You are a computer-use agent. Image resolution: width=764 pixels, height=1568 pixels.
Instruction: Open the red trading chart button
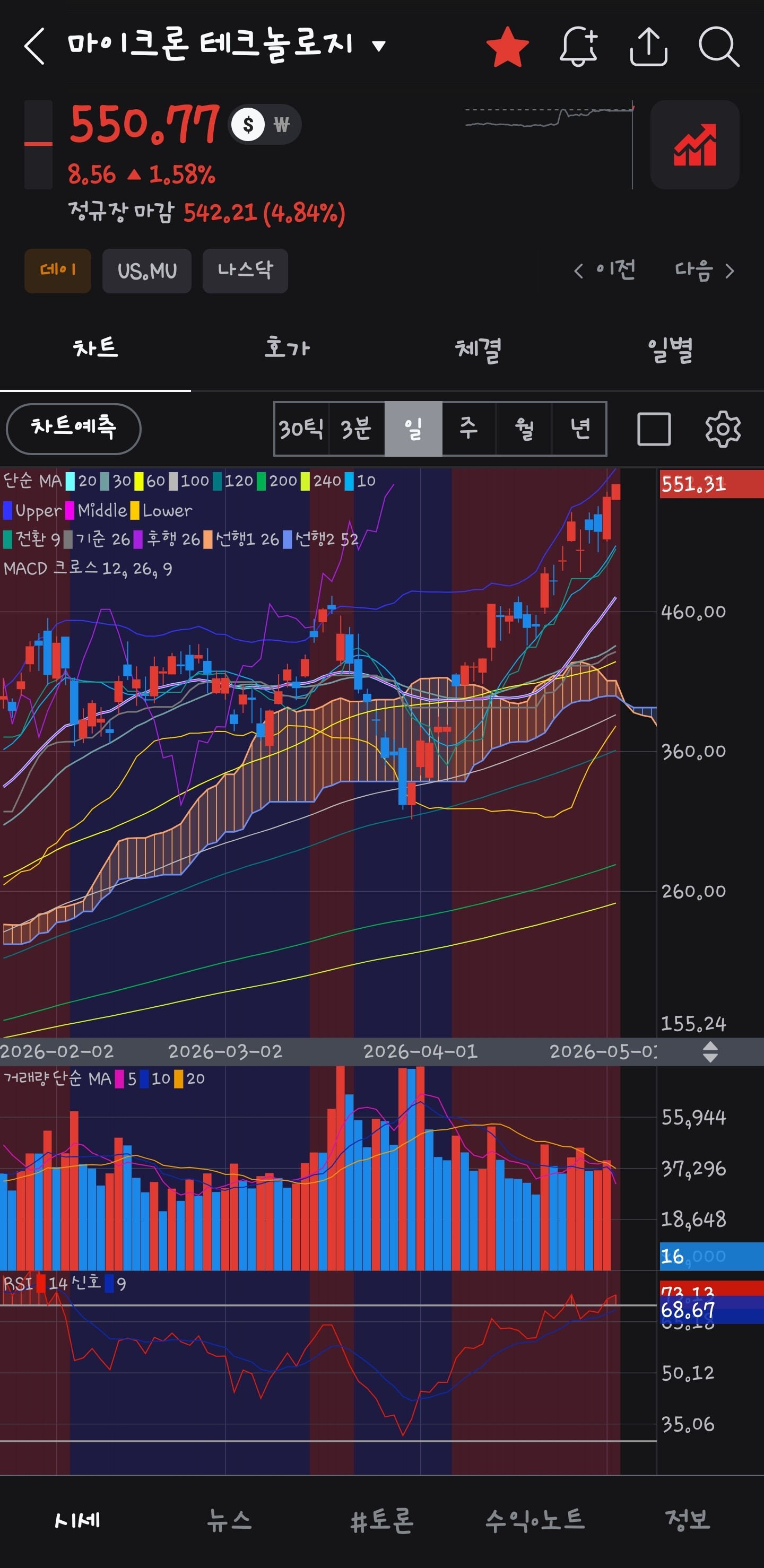coord(694,144)
